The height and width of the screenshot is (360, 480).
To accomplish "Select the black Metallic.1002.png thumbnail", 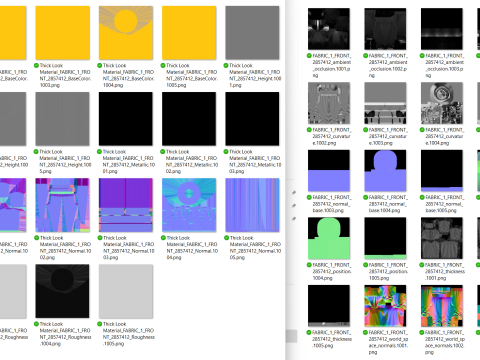I will pos(189,119).
